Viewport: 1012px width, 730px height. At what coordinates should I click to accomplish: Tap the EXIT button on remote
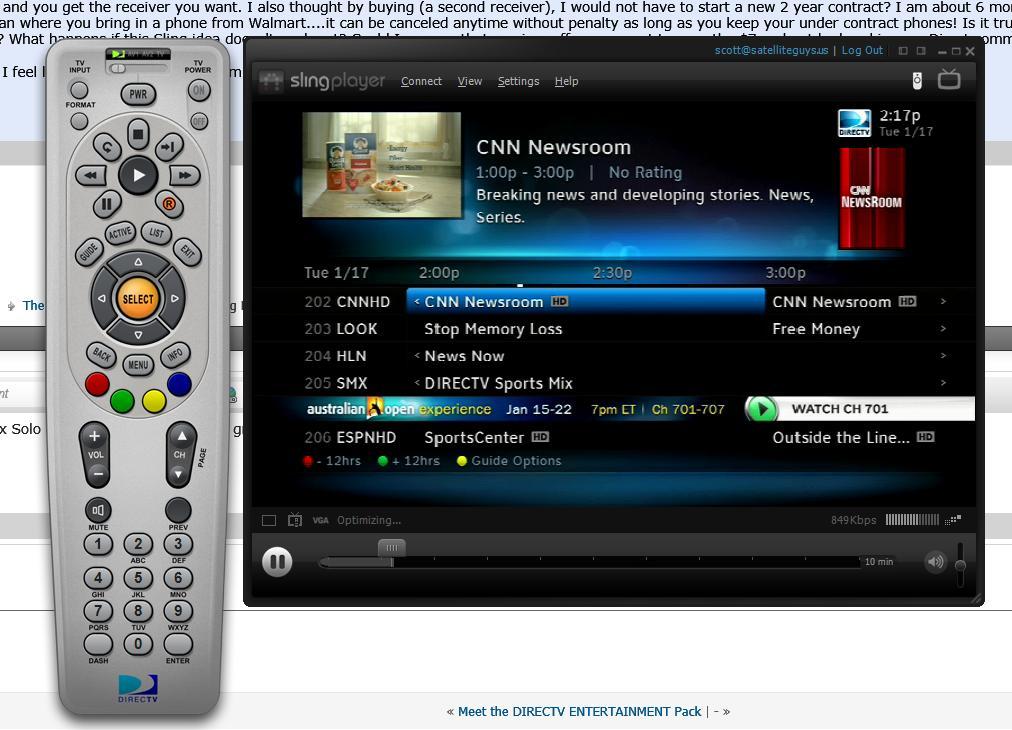(187, 251)
